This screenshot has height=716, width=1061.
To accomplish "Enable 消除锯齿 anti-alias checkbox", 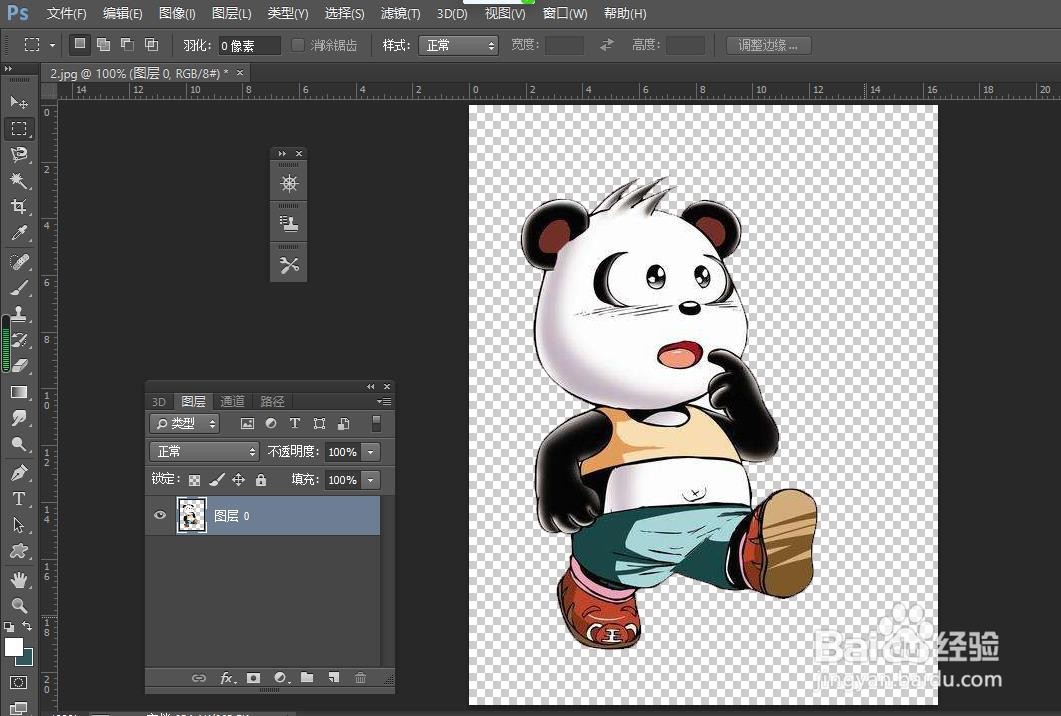I will [298, 45].
